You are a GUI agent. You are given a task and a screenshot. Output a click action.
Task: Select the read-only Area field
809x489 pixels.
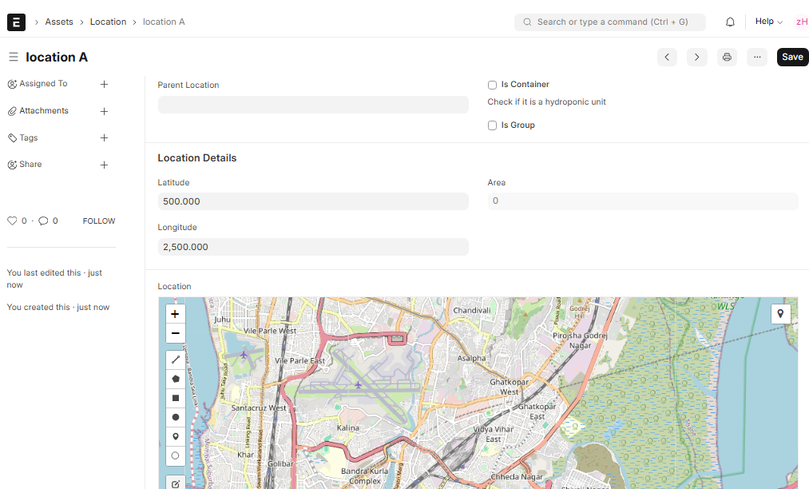(x=643, y=201)
